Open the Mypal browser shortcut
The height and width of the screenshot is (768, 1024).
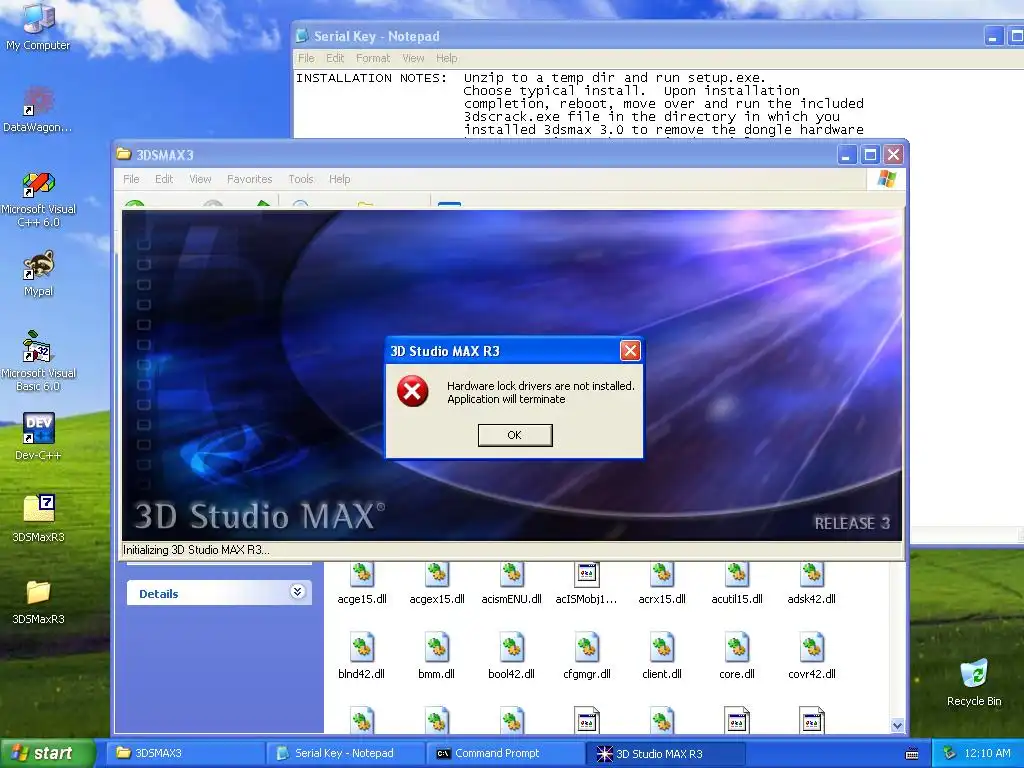[x=38, y=274]
